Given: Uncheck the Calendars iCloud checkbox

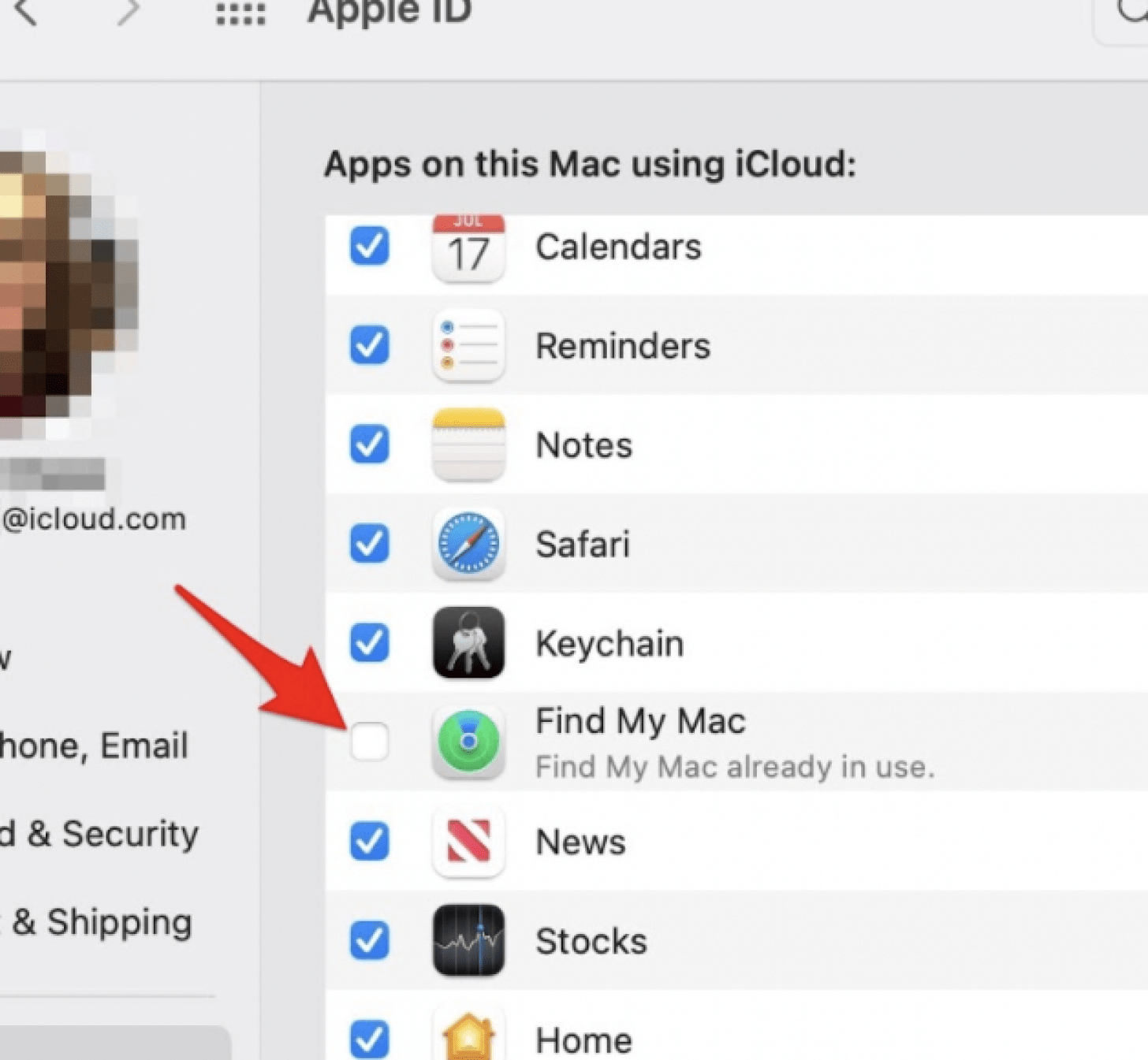Looking at the screenshot, I should pyautogui.click(x=369, y=247).
